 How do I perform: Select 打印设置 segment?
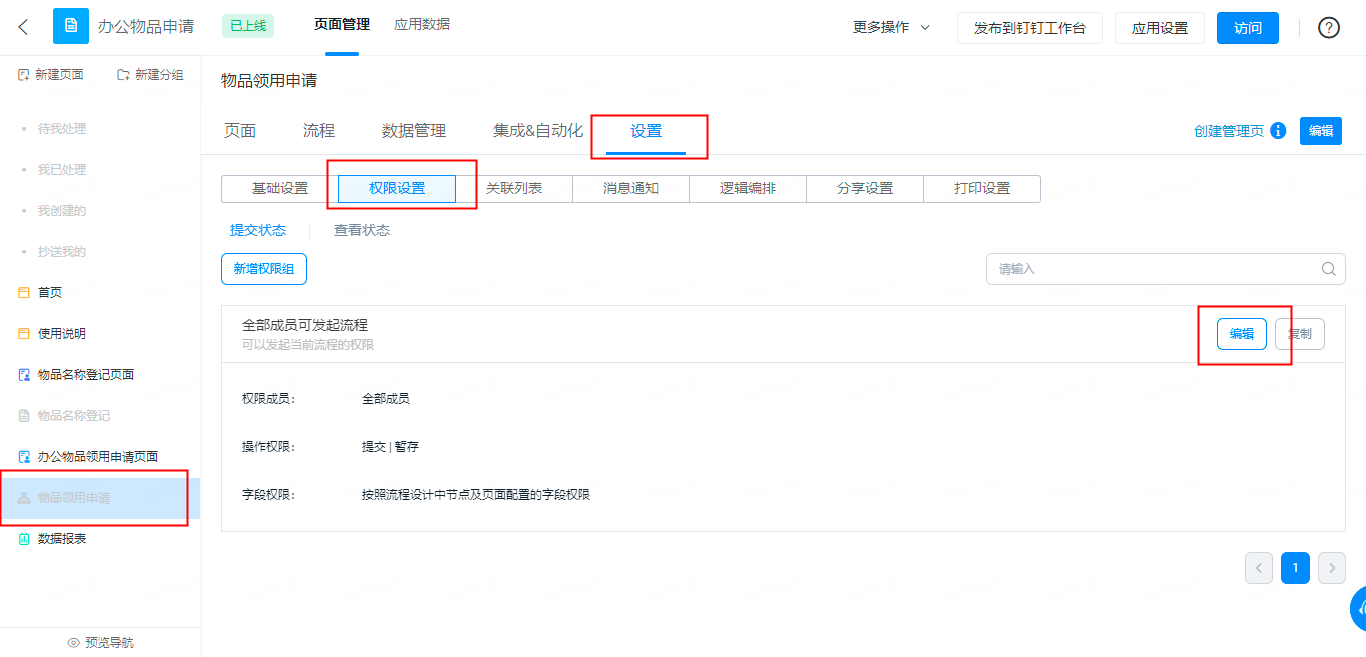pyautogui.click(x=982, y=189)
